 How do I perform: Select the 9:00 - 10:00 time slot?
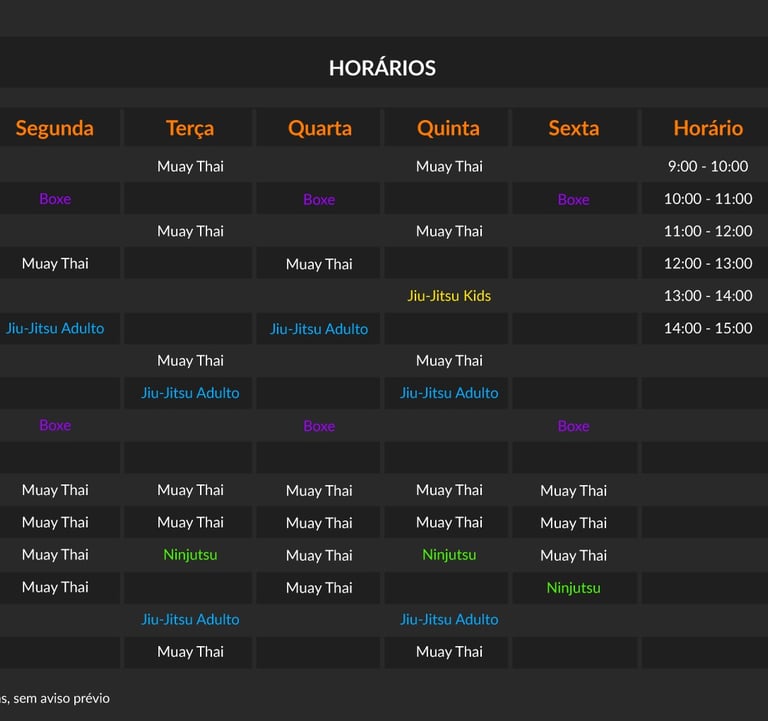coord(708,167)
